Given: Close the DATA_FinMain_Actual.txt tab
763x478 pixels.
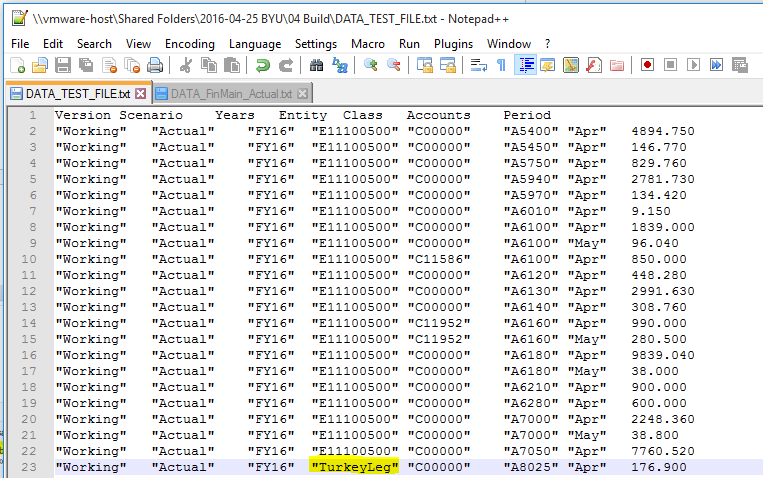Looking at the screenshot, I should pyautogui.click(x=303, y=93).
